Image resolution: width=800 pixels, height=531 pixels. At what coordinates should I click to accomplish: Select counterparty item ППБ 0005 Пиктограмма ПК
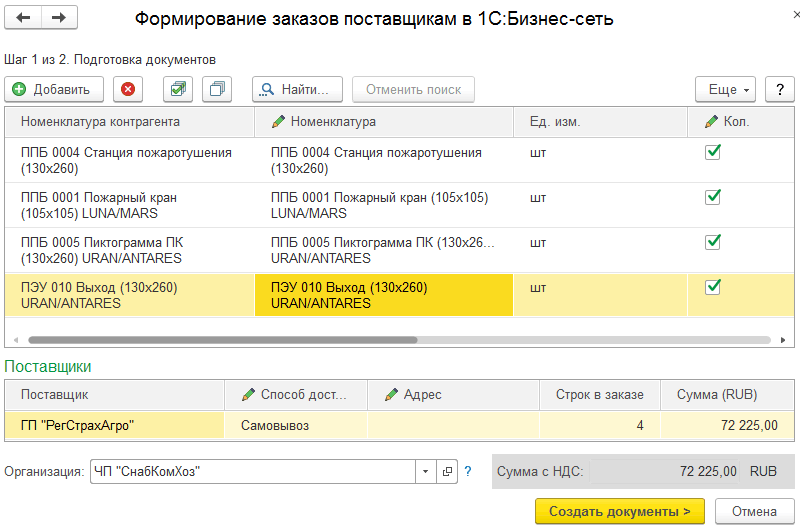pyautogui.click(x=130, y=250)
